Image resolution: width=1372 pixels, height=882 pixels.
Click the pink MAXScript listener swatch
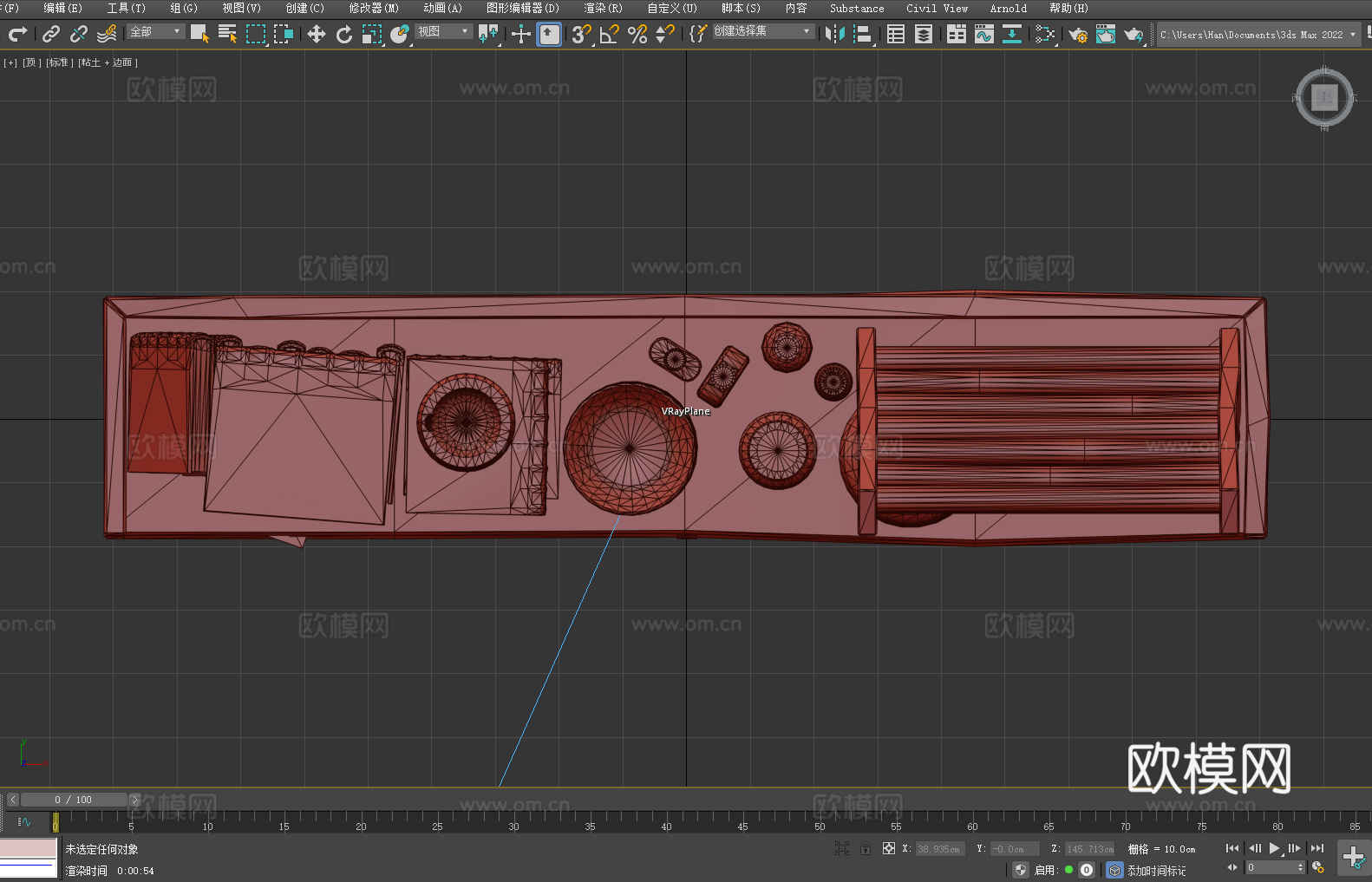point(29,848)
